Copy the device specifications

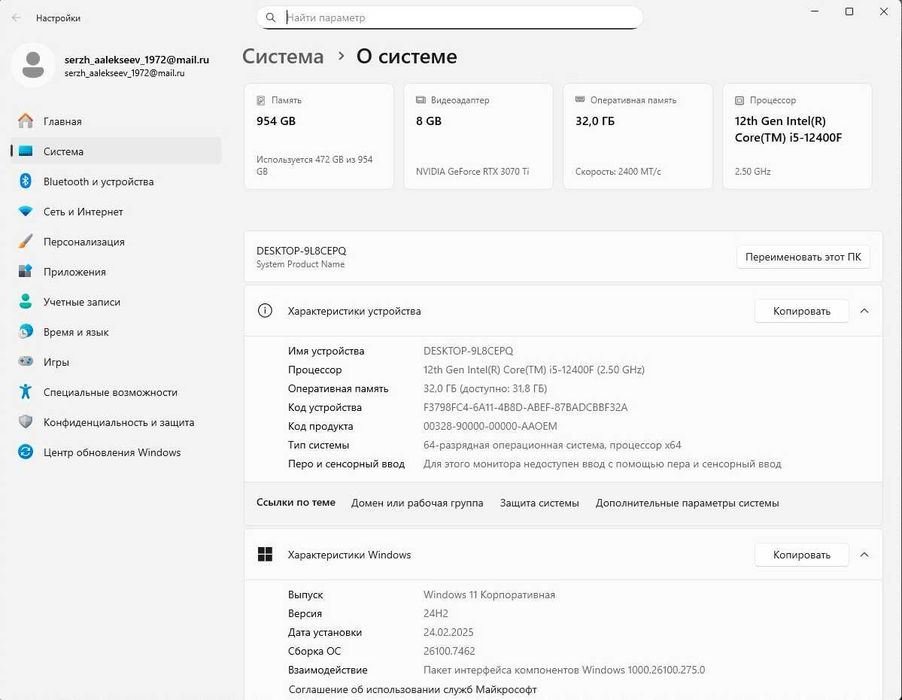click(801, 311)
